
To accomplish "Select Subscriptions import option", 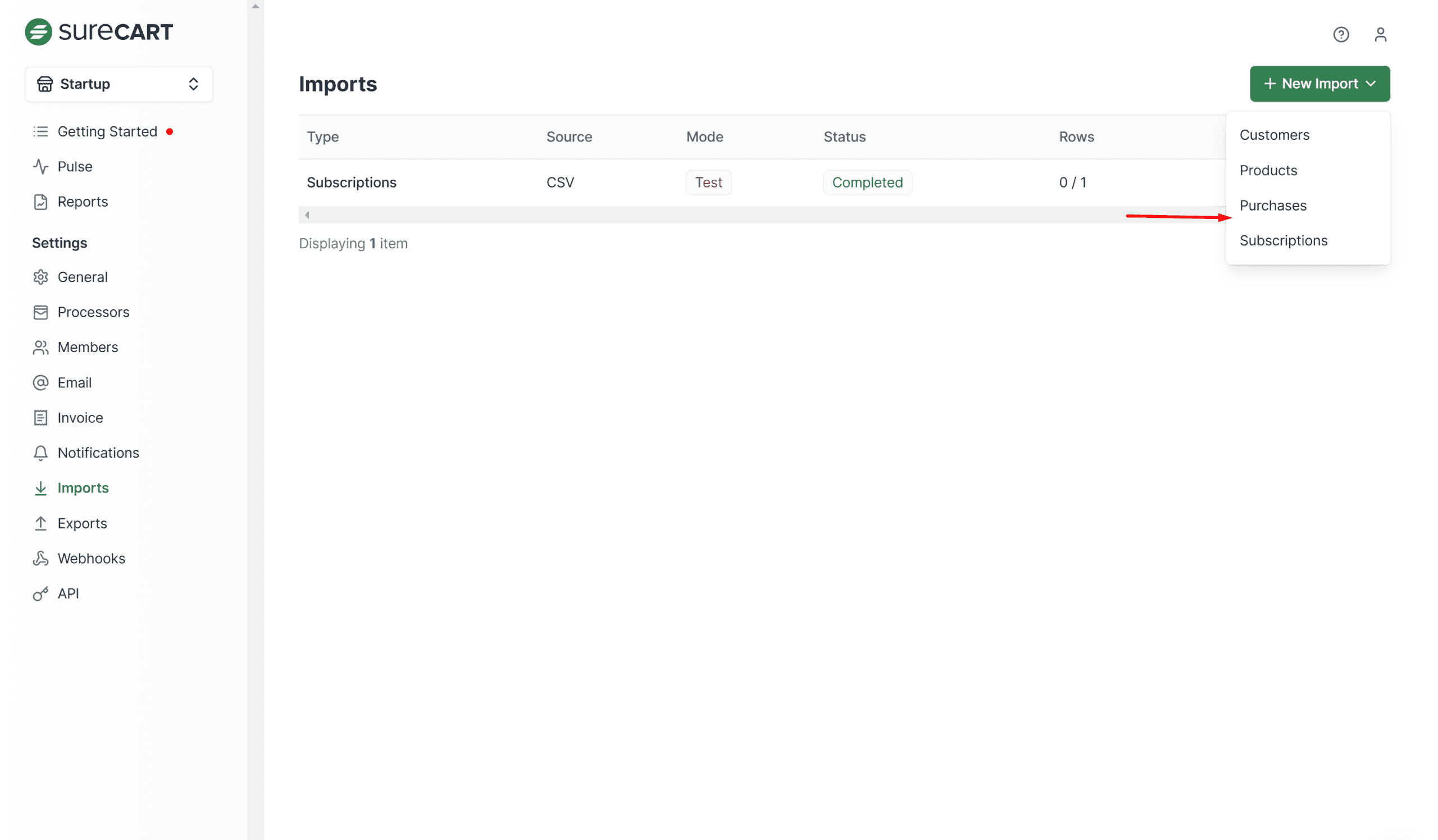I will (x=1283, y=241).
